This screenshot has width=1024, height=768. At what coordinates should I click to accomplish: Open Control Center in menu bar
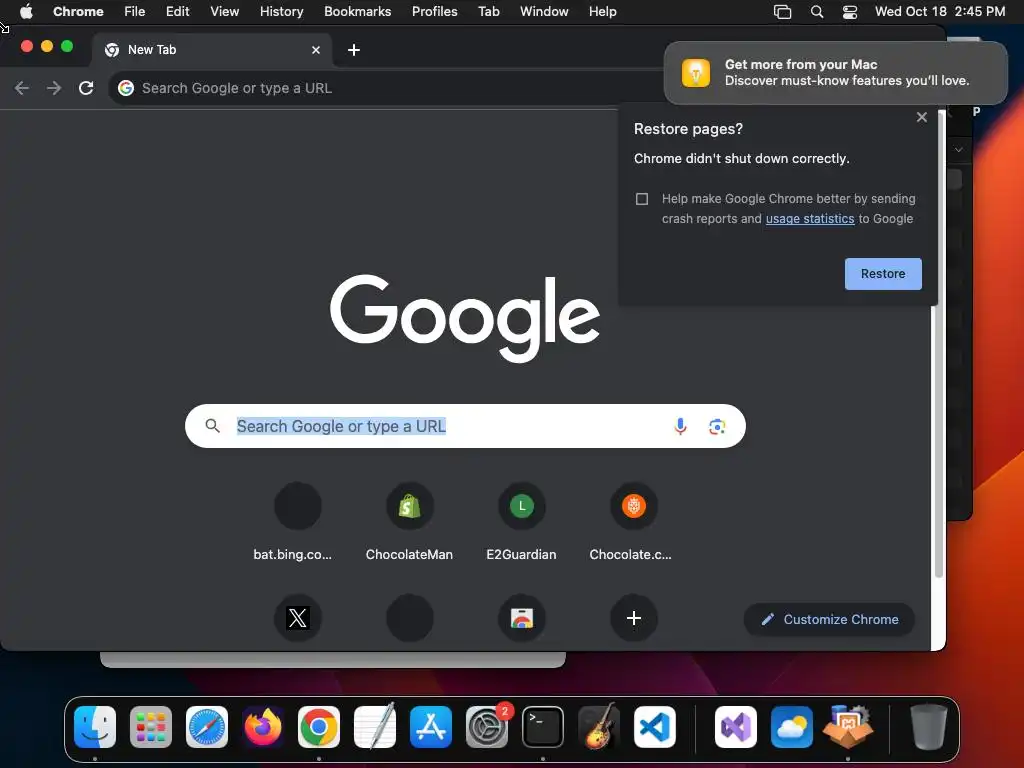pyautogui.click(x=850, y=12)
